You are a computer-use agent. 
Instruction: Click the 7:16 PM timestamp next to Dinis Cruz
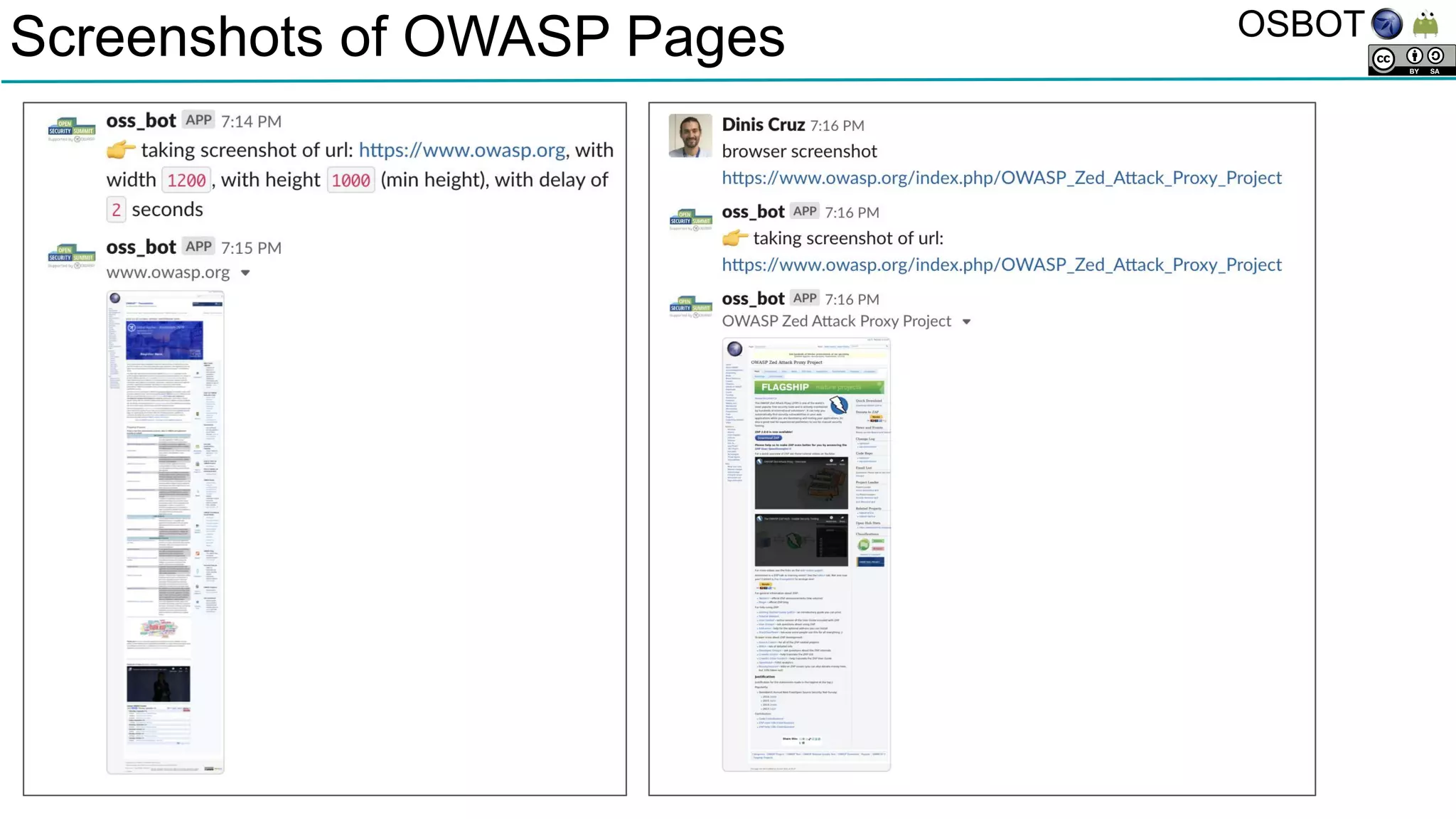pyautogui.click(x=837, y=126)
